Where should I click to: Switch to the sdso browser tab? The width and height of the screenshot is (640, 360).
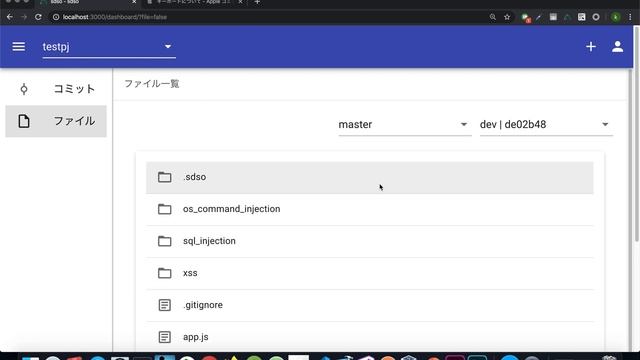(88, 2)
